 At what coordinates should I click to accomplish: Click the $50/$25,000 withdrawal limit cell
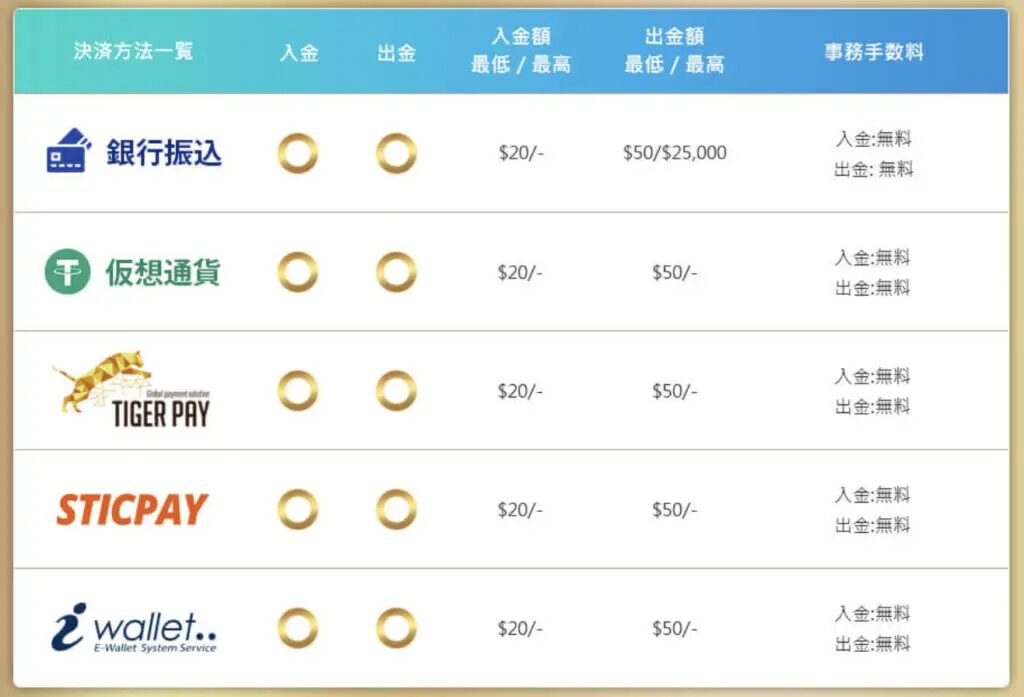[x=675, y=153]
